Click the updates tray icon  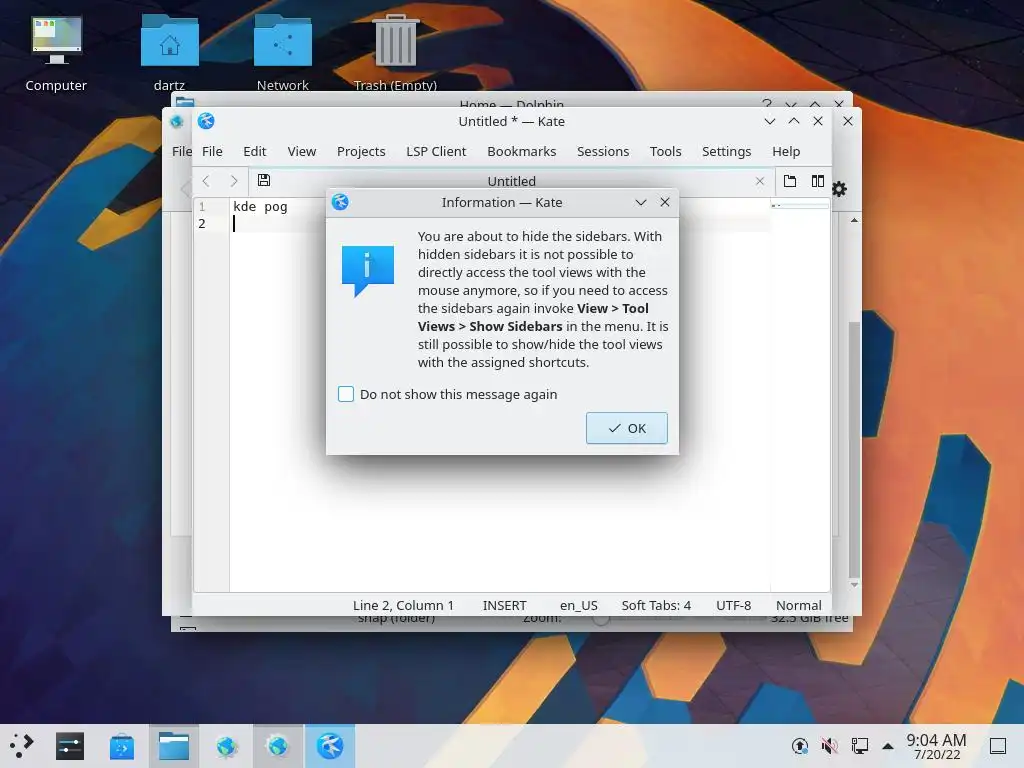coord(799,746)
